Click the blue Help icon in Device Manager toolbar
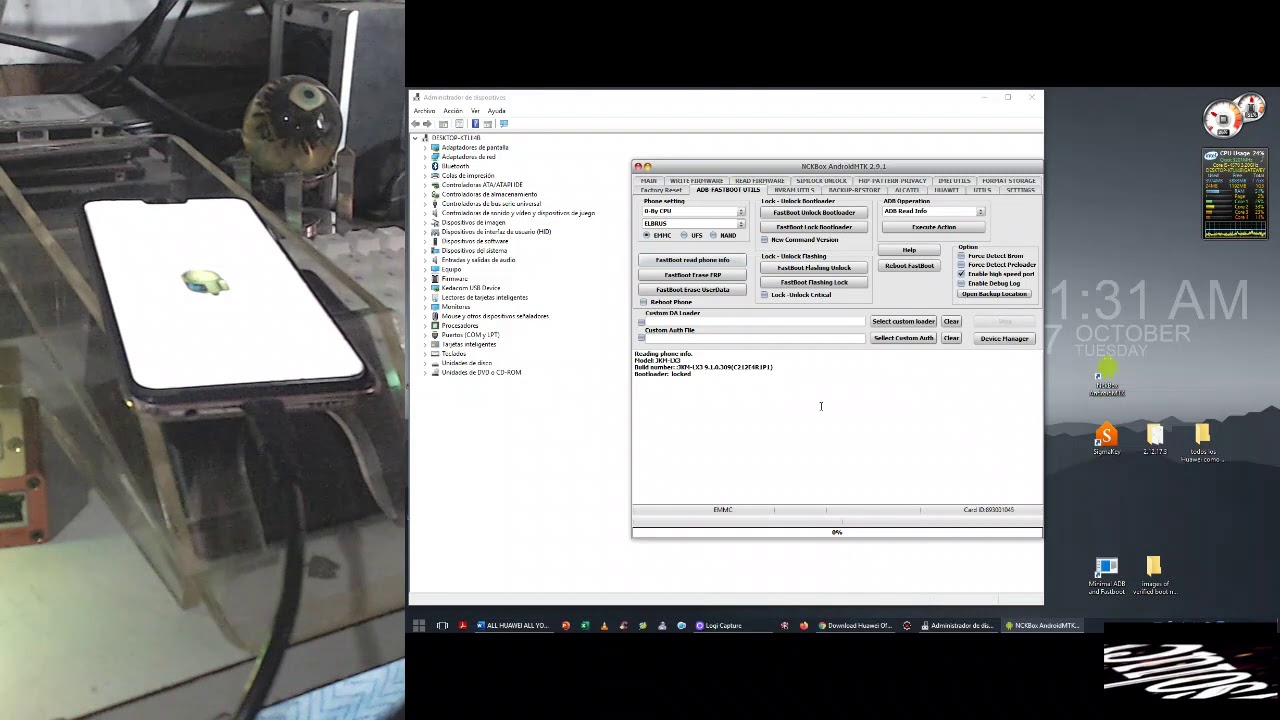The image size is (1280, 720). coord(475,124)
